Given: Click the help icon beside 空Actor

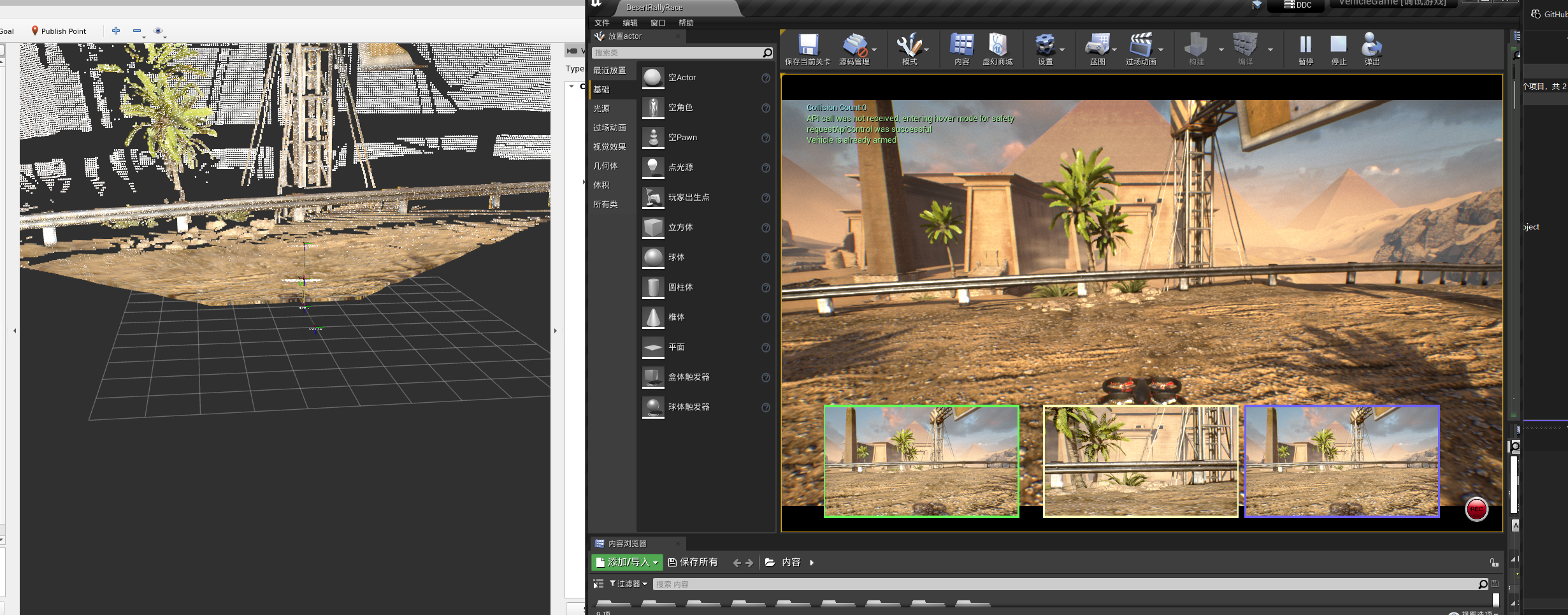Looking at the screenshot, I should point(766,78).
